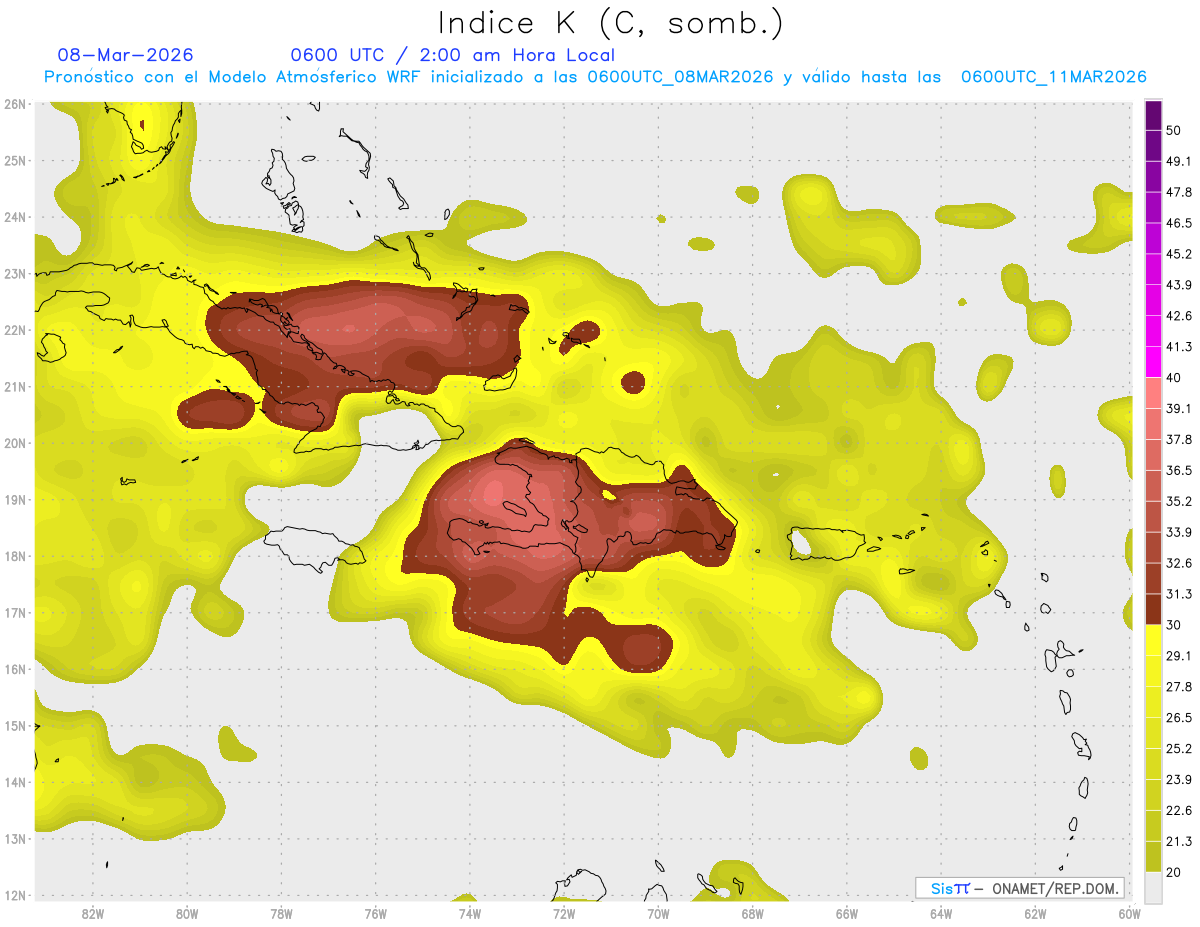
Task: Pick the dark brown swatch between 30 and 31.3
Action: click(1153, 610)
